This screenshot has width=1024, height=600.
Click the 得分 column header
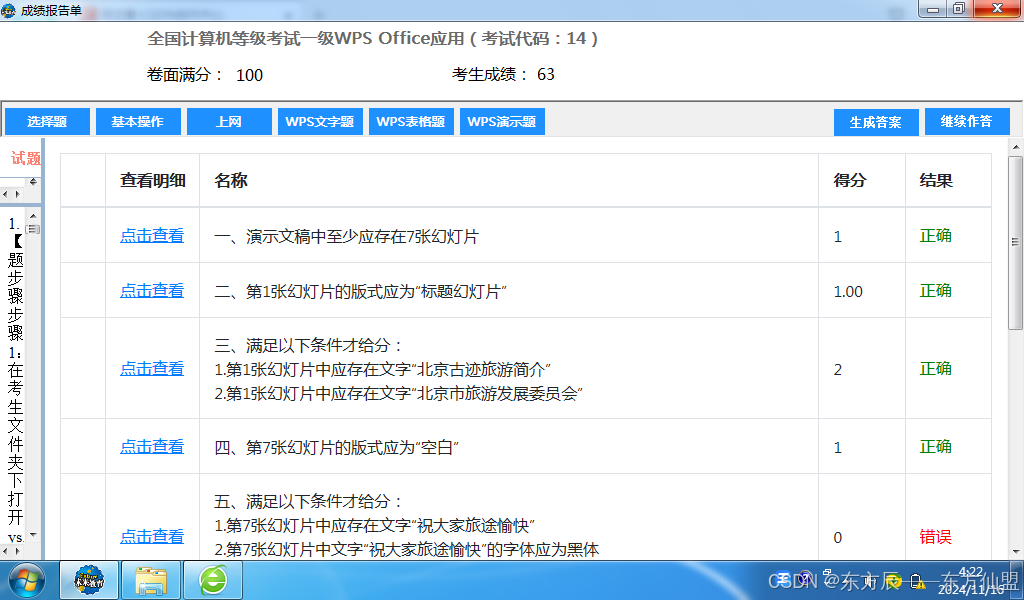pos(850,181)
